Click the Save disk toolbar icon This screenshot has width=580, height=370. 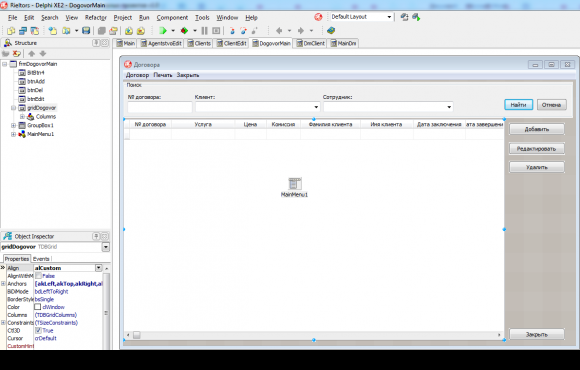tap(86, 31)
